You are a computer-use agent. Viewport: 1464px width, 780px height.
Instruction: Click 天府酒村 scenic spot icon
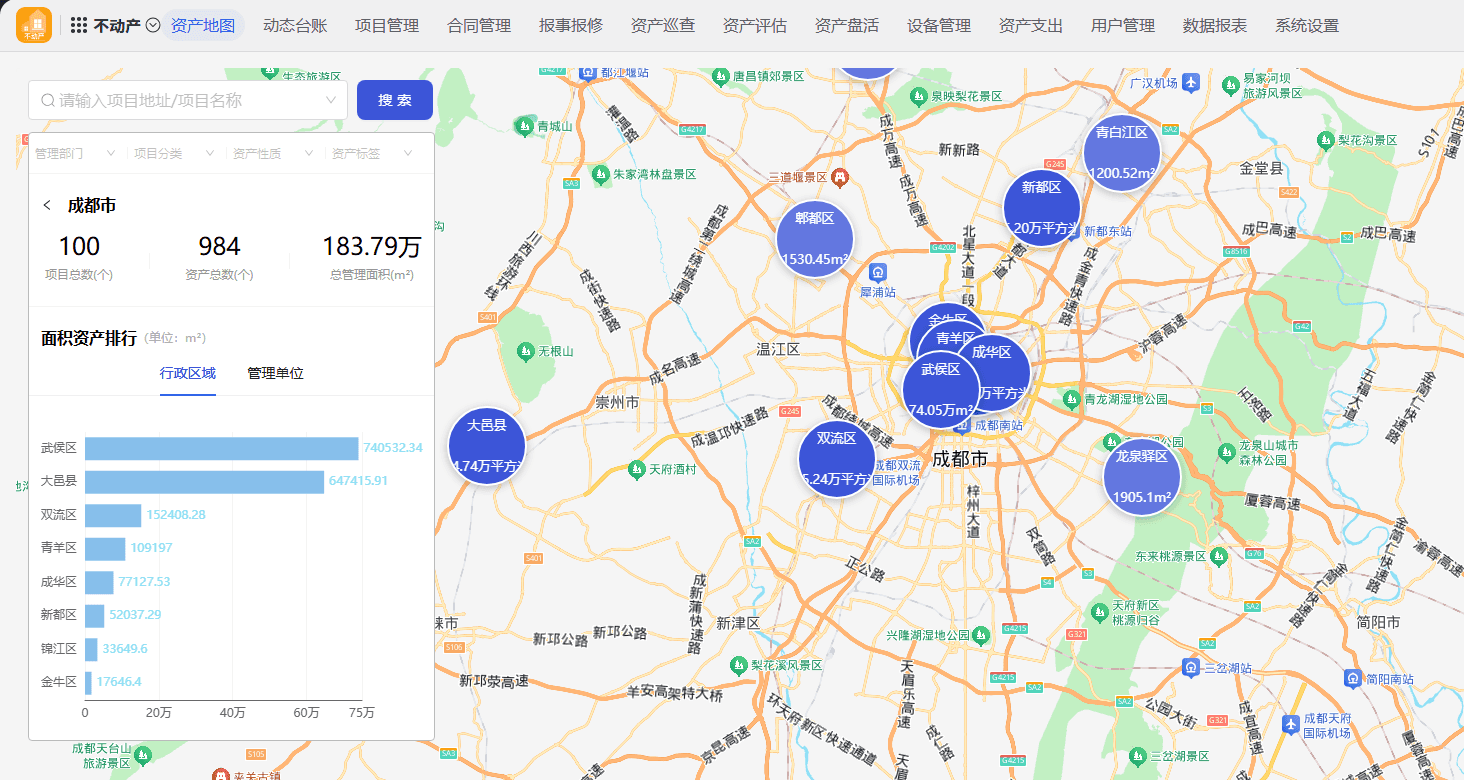click(x=636, y=468)
